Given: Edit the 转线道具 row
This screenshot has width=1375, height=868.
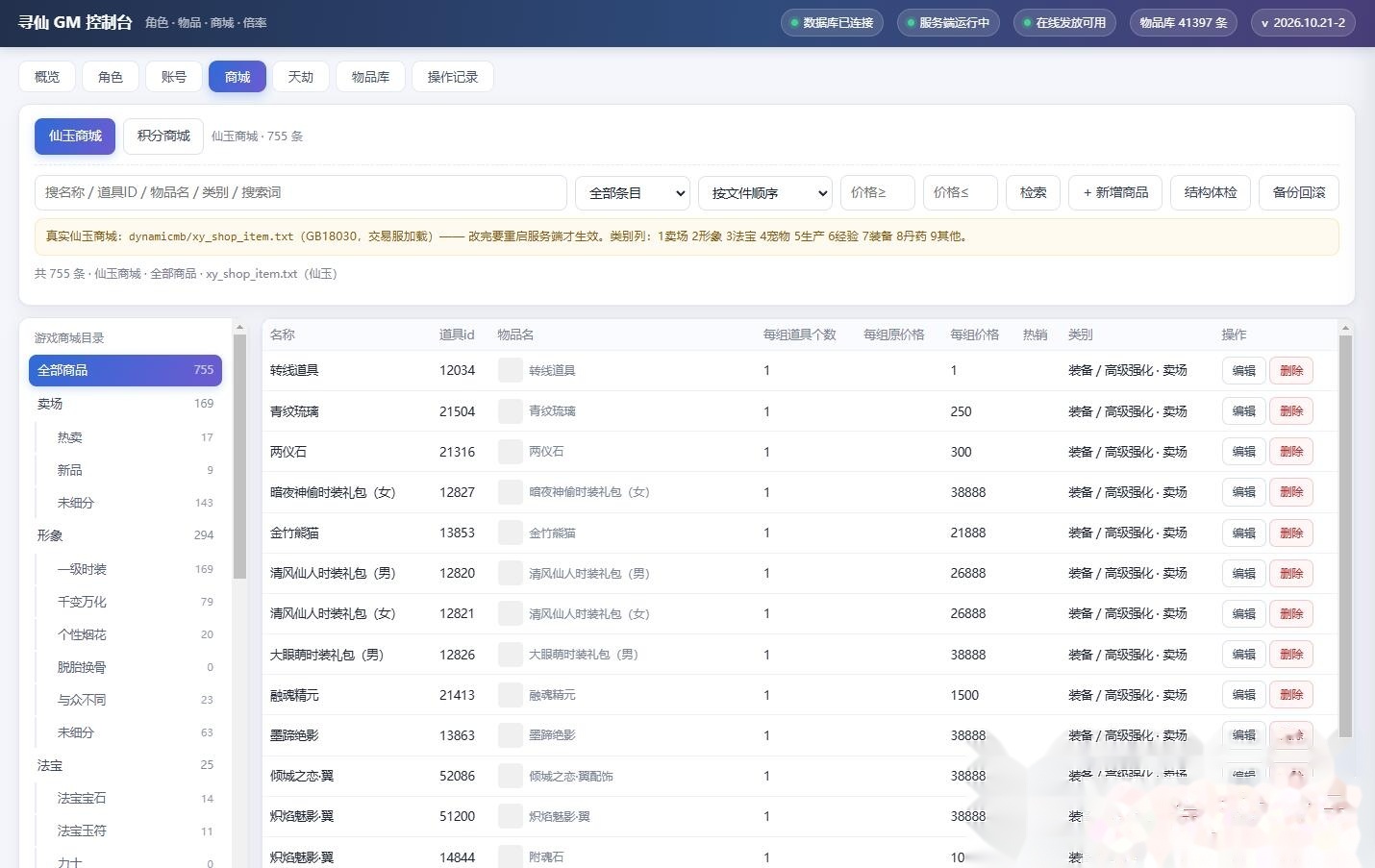Looking at the screenshot, I should tap(1243, 370).
